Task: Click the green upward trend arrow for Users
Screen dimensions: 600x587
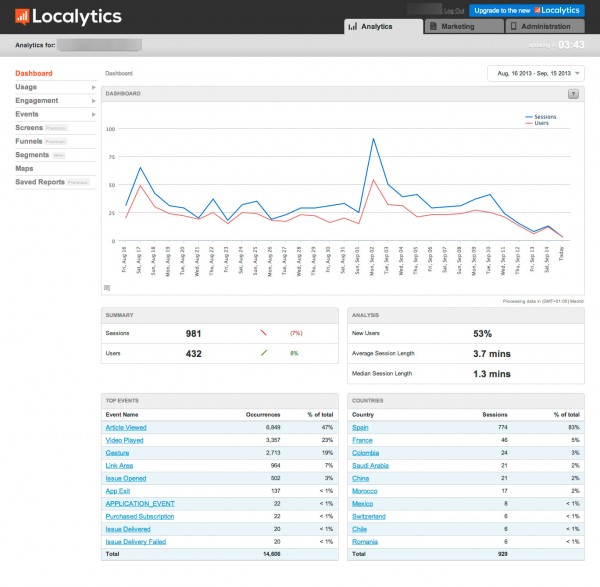Action: (264, 353)
